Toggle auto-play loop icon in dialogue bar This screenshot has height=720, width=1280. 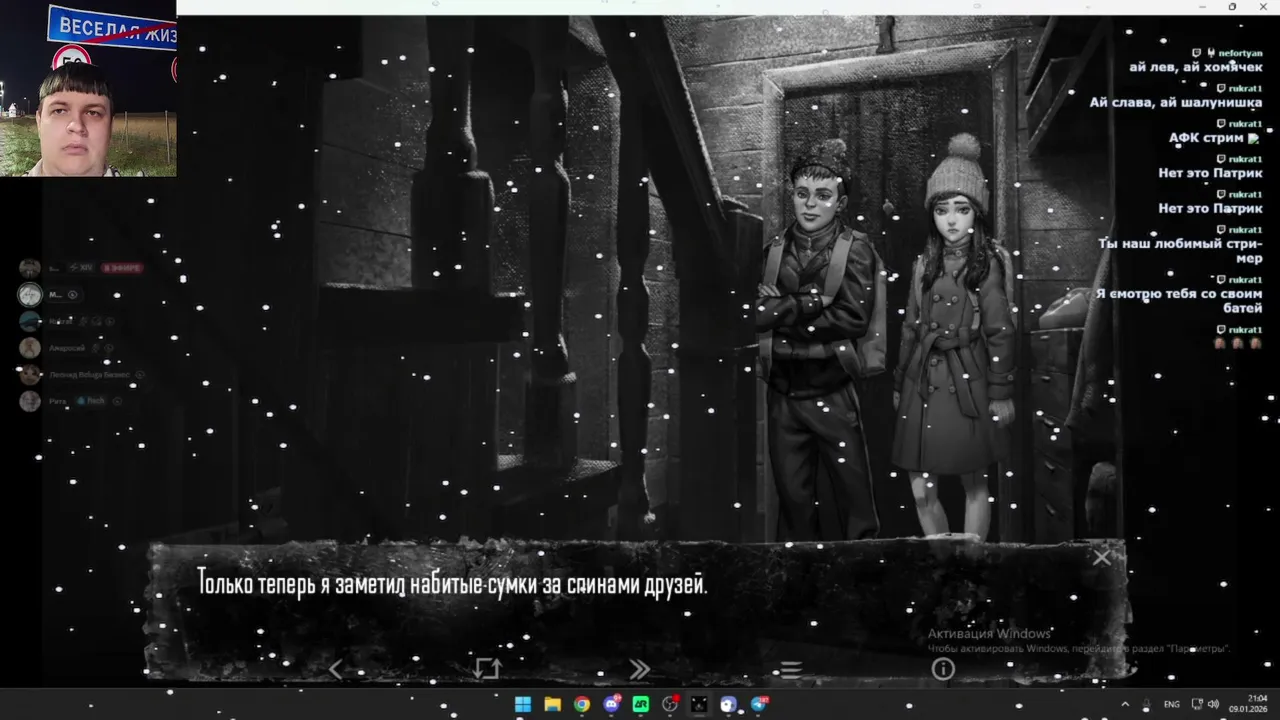(x=487, y=668)
